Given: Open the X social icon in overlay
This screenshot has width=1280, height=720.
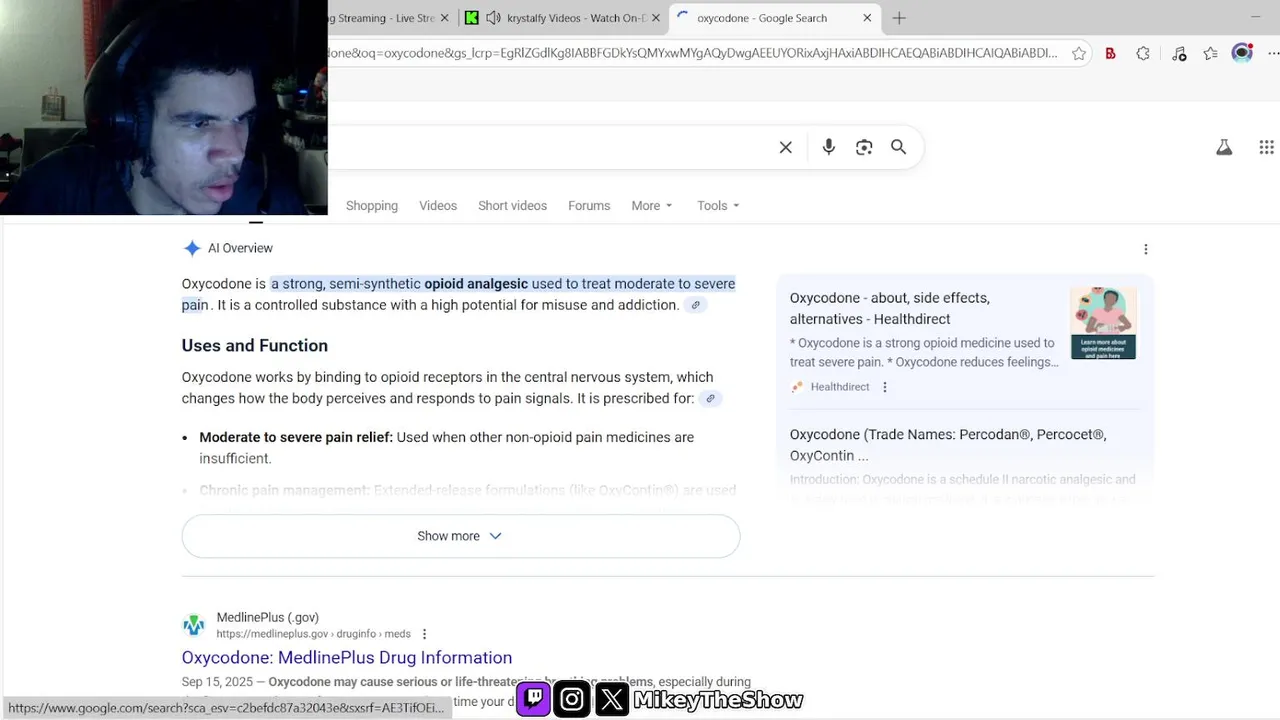Looking at the screenshot, I should click(612, 699).
